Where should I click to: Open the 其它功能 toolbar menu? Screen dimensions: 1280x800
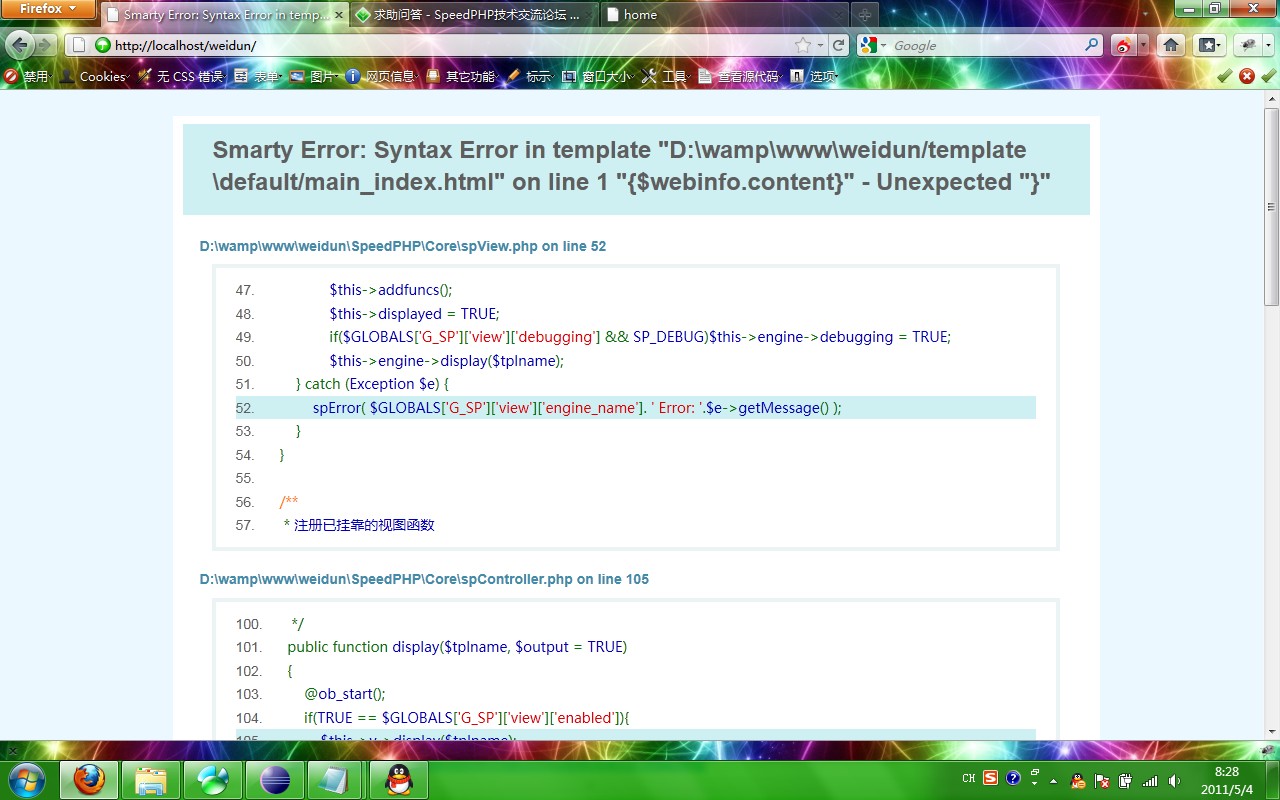click(462, 76)
